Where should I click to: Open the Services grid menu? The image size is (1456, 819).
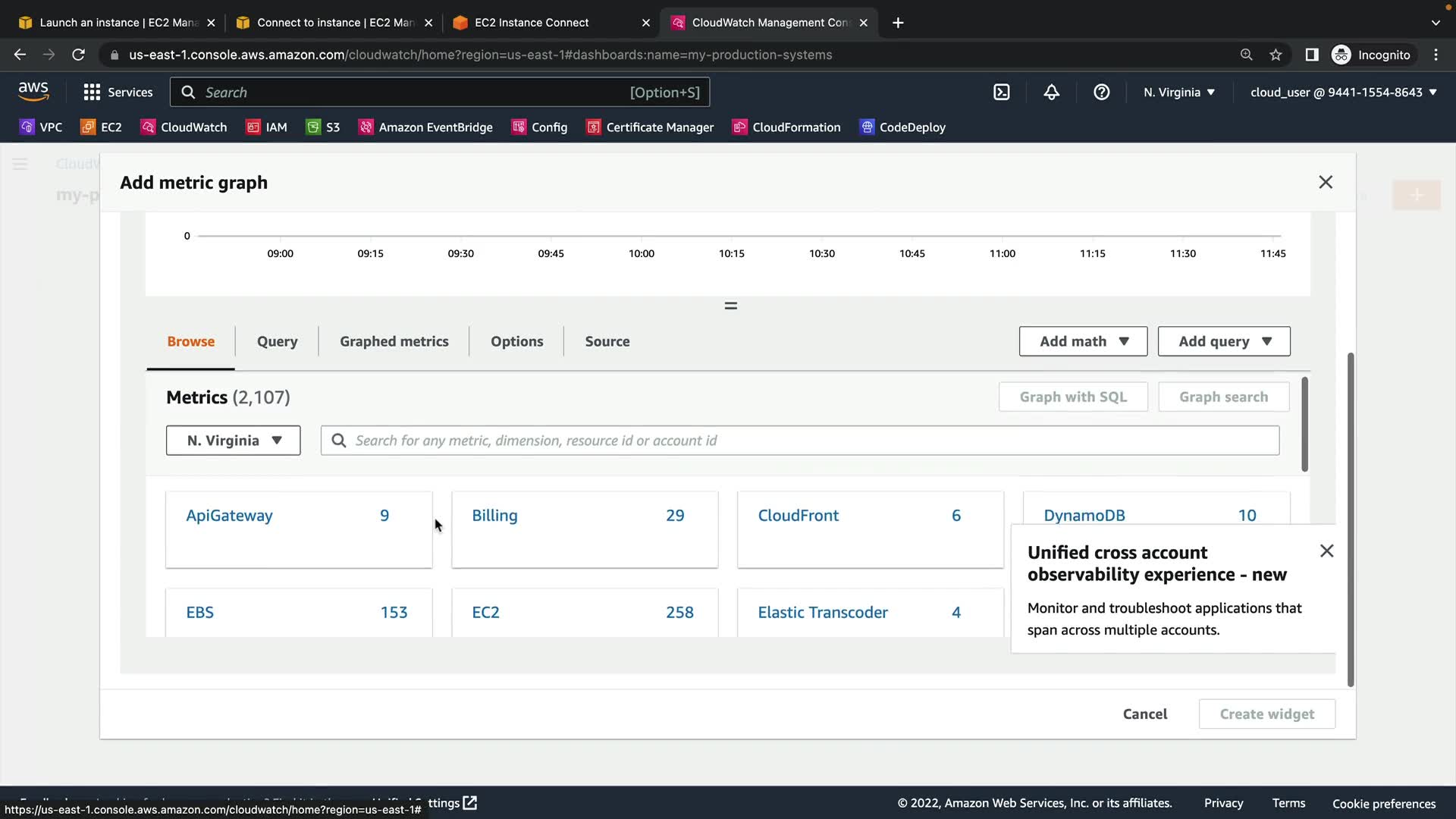pyautogui.click(x=118, y=93)
